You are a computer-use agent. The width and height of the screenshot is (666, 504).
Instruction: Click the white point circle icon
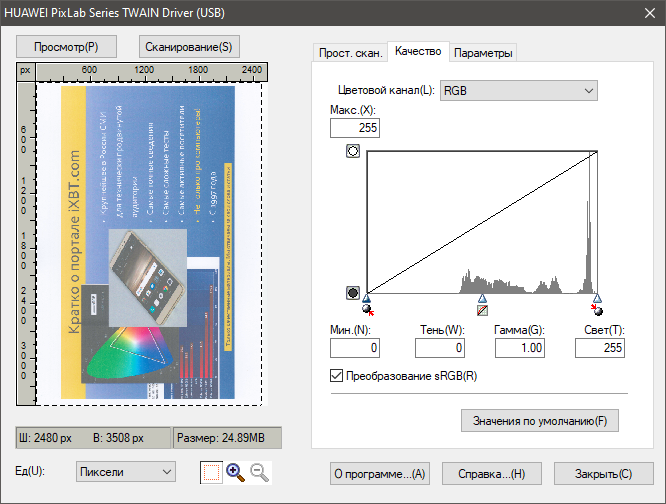coord(353,151)
